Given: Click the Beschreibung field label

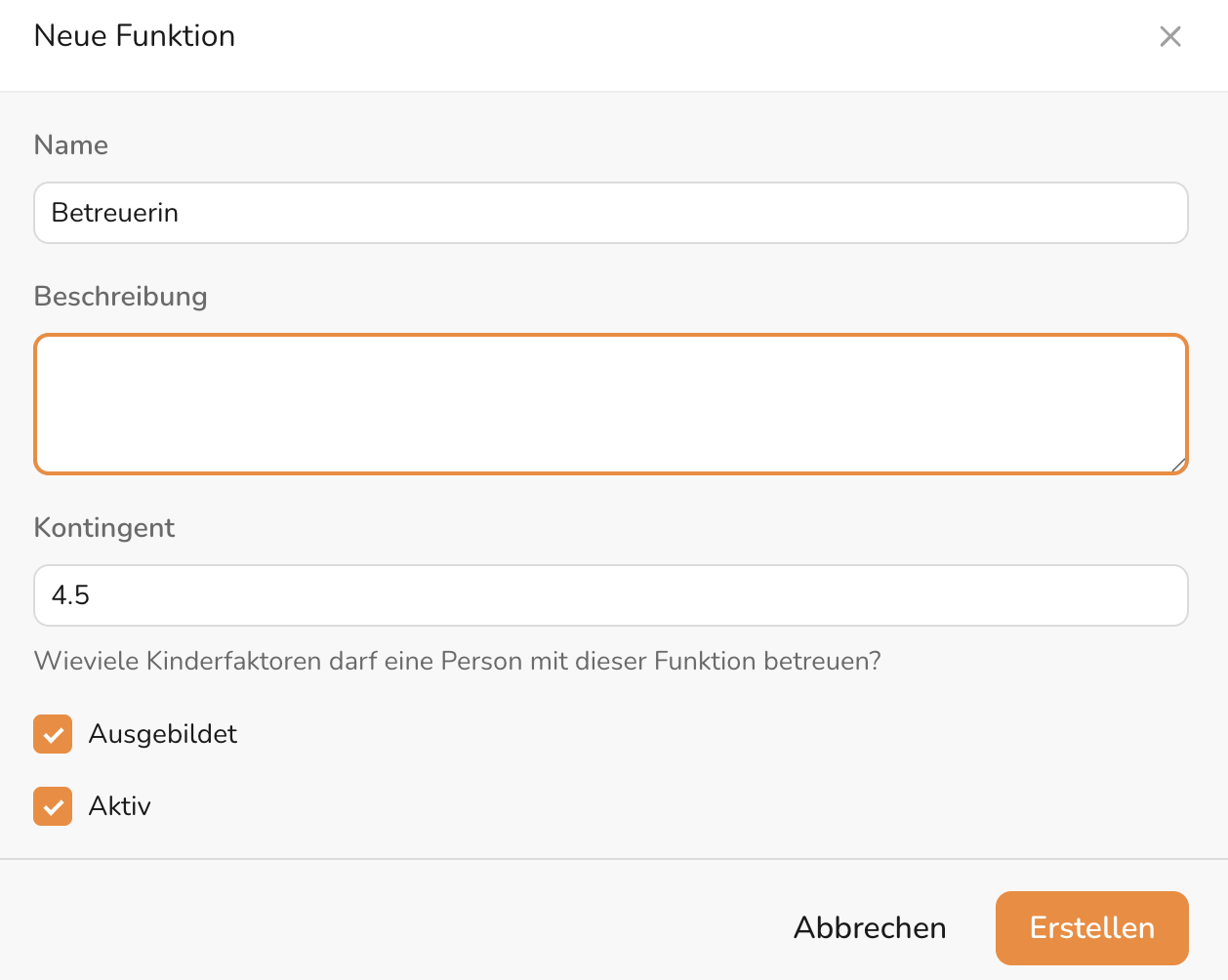Looking at the screenshot, I should (121, 297).
